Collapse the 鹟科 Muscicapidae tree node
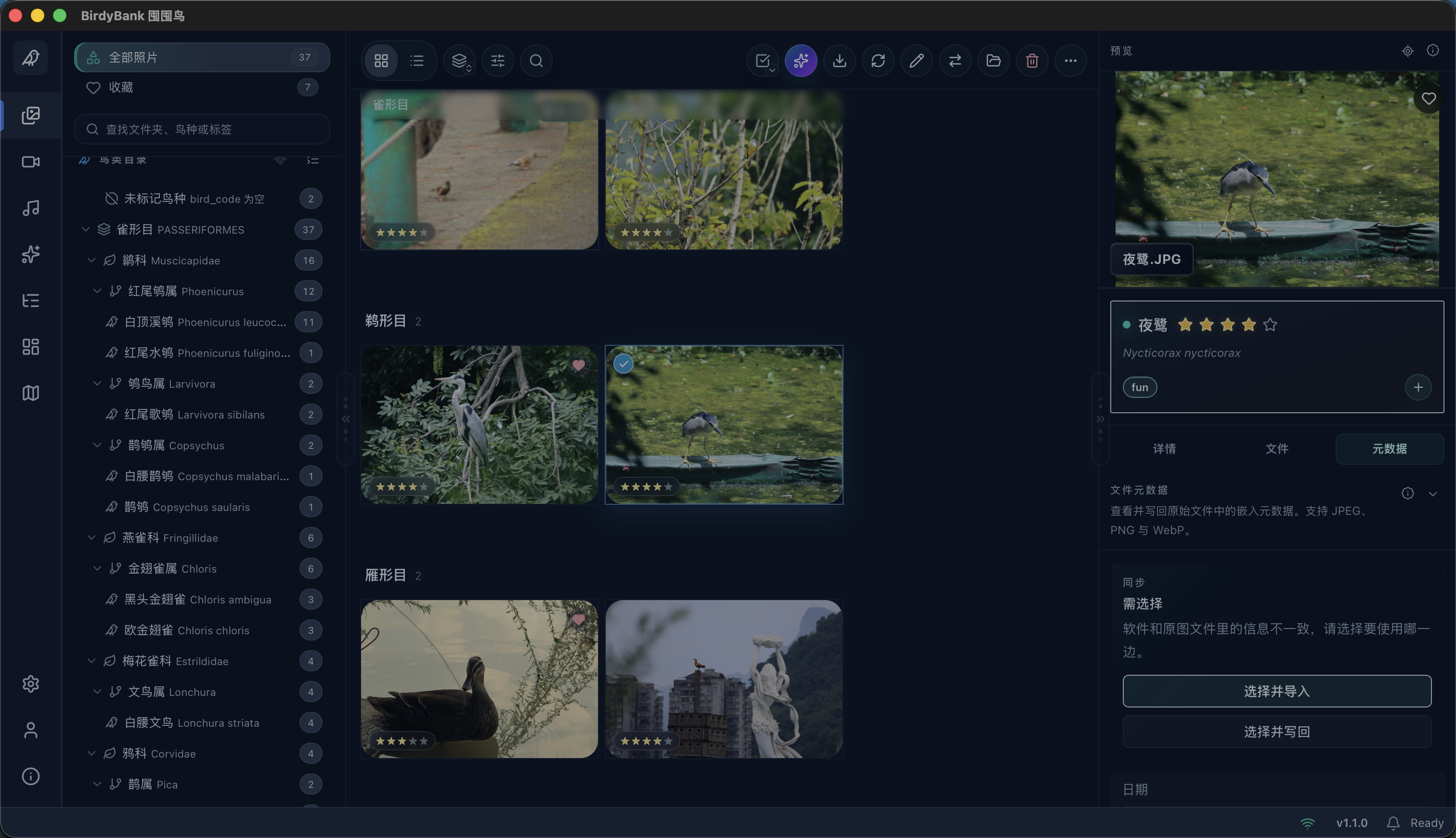Screen dimensions: 1456x838 coord(91,260)
